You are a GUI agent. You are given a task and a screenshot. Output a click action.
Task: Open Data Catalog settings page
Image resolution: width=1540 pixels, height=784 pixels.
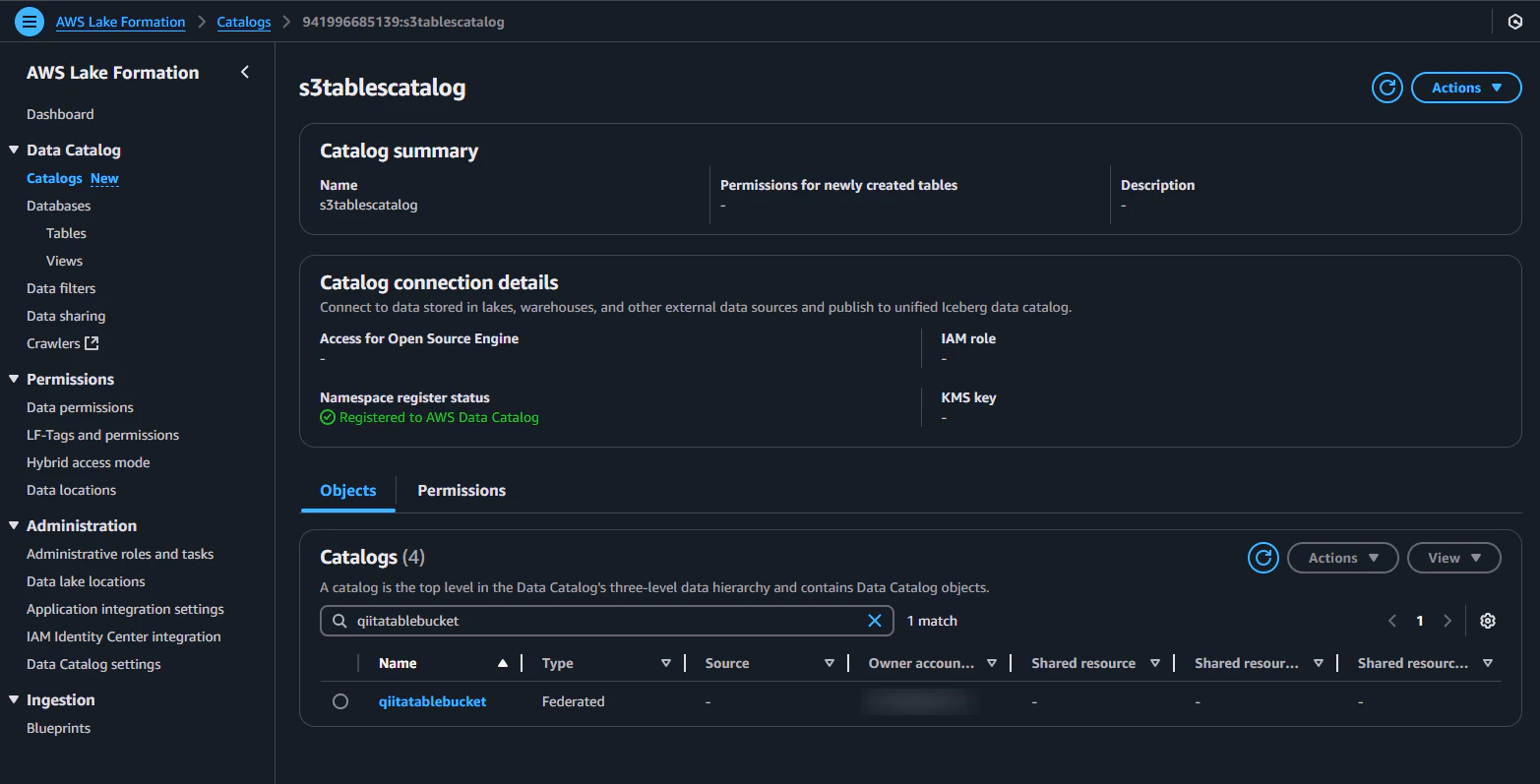93,664
